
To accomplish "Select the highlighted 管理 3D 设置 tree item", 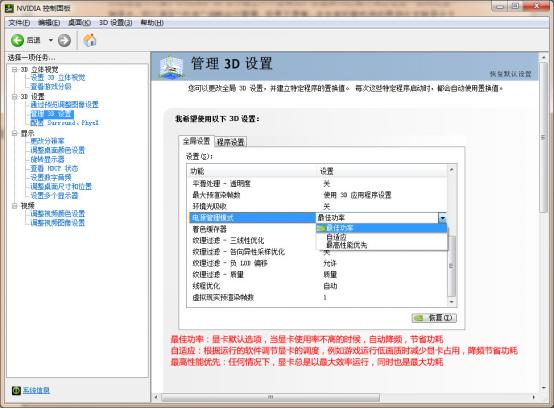I will pos(52,114).
